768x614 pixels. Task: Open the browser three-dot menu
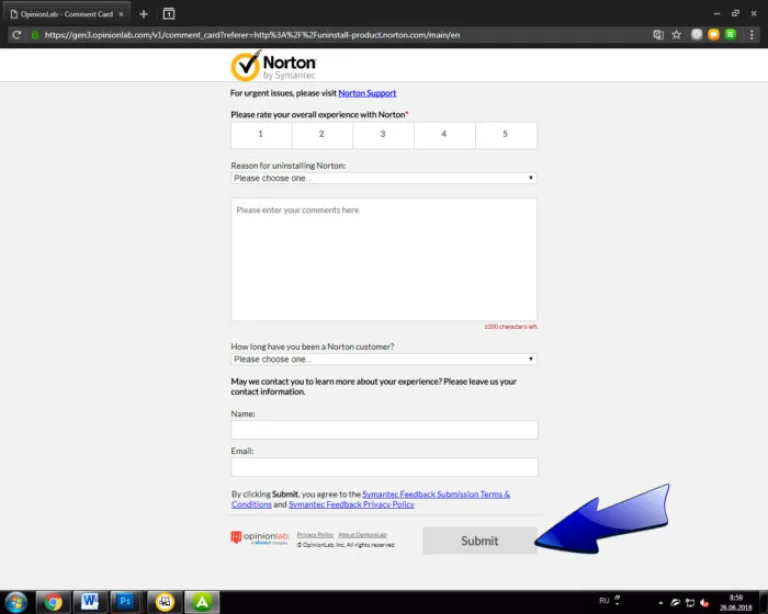751,35
